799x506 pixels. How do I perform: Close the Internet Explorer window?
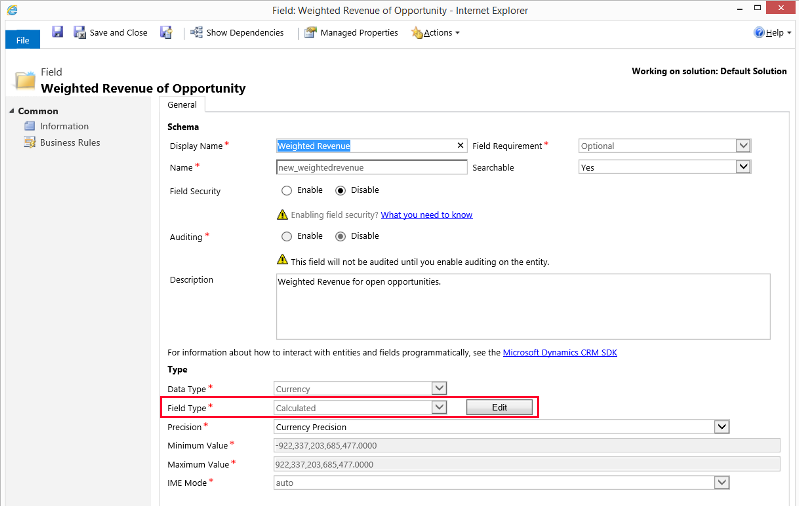click(x=781, y=8)
